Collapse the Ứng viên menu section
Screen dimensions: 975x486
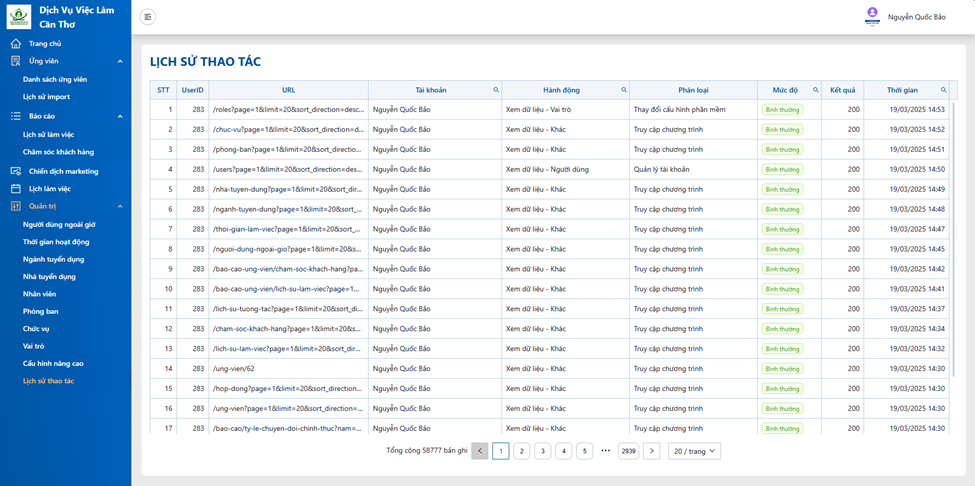120,62
